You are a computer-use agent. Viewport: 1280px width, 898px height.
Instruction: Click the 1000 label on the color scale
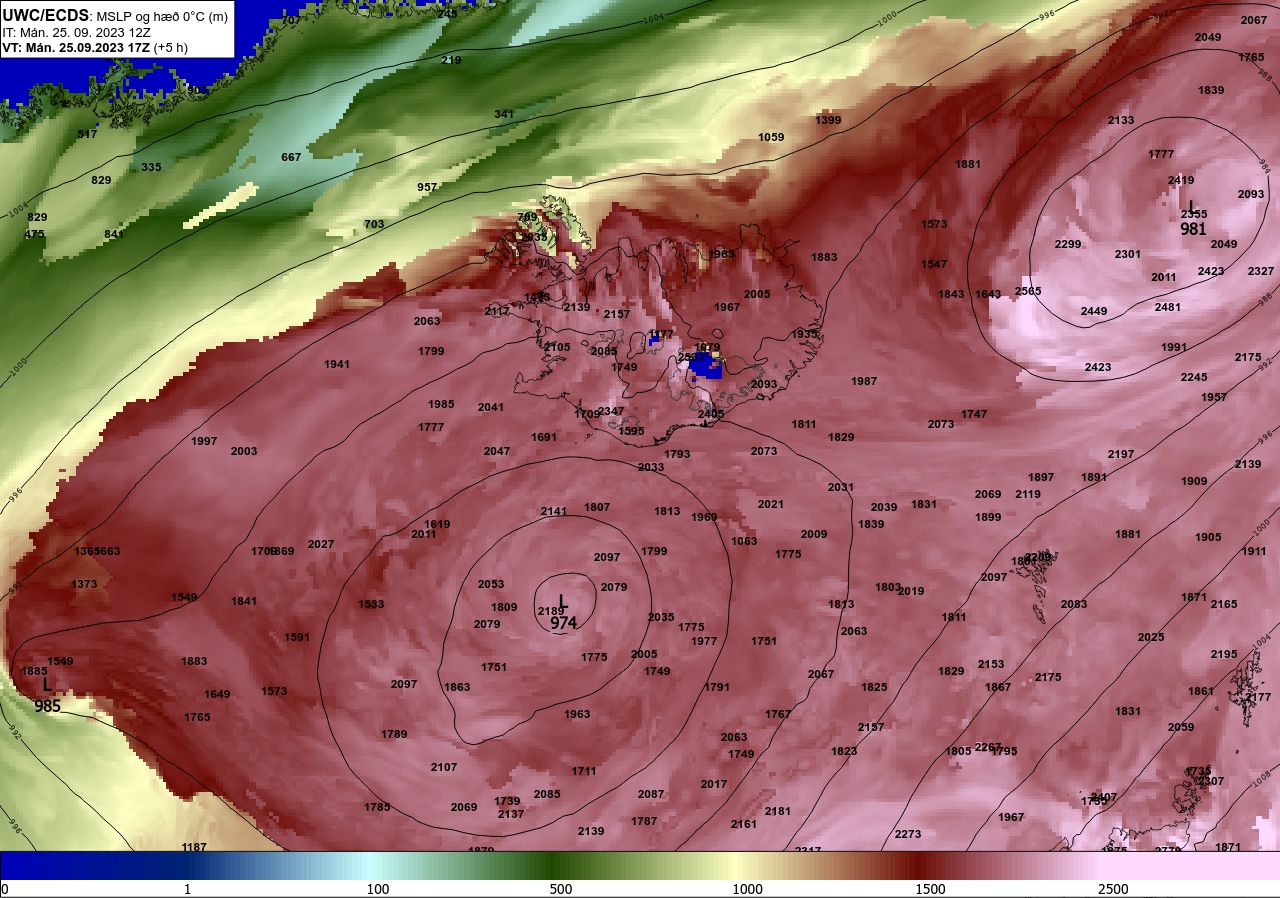click(x=747, y=889)
